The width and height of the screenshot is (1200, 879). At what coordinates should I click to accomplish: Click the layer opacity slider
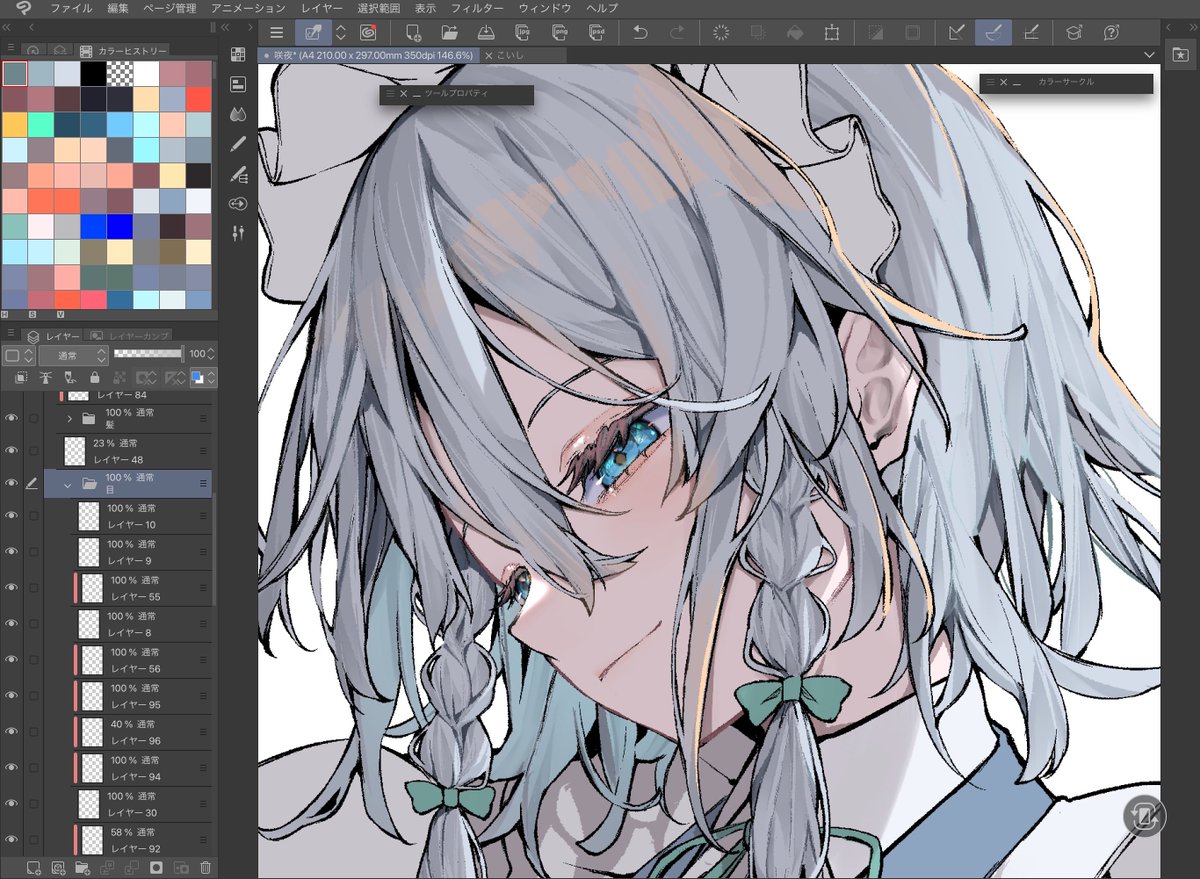click(148, 354)
